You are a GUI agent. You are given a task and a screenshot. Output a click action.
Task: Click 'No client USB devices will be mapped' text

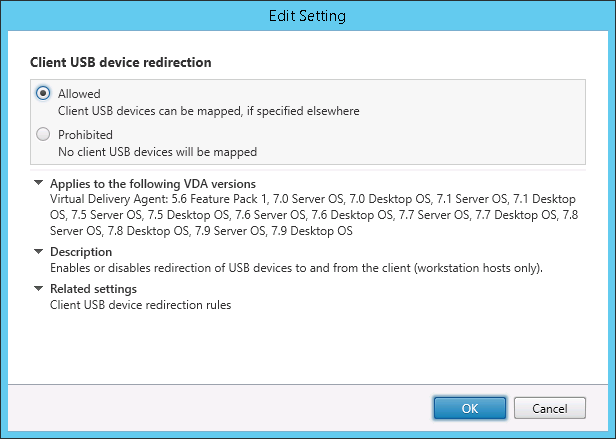pos(154,152)
